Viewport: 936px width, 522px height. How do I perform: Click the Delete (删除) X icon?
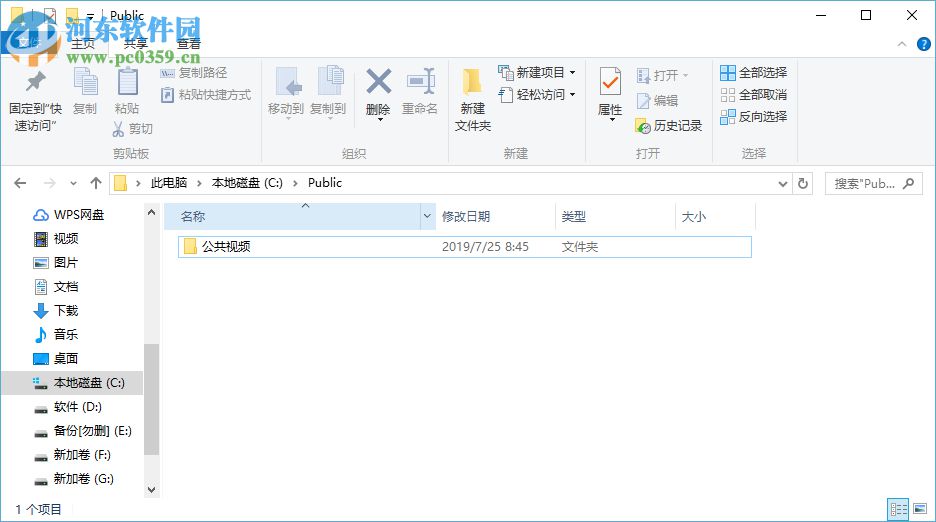378,82
